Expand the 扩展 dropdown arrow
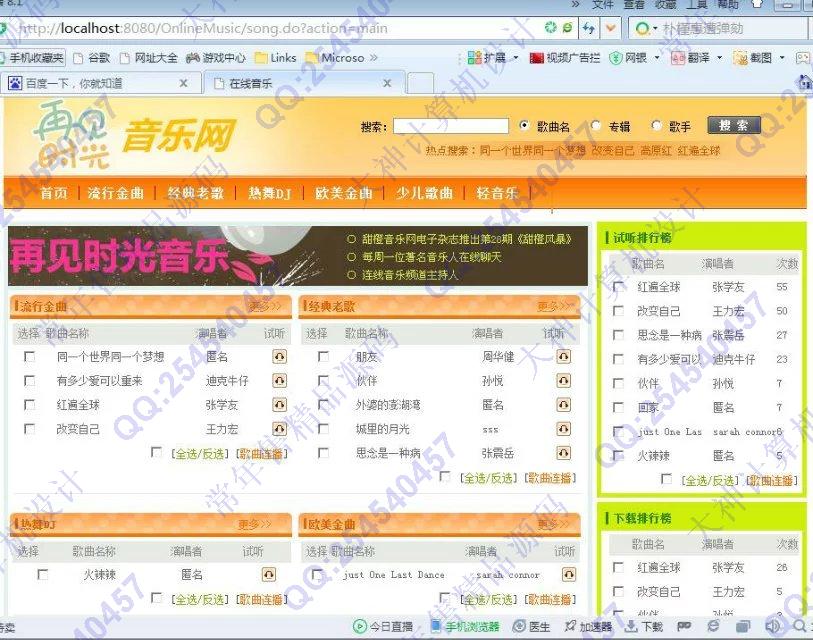Viewport: 813px width, 640px height. (x=515, y=58)
